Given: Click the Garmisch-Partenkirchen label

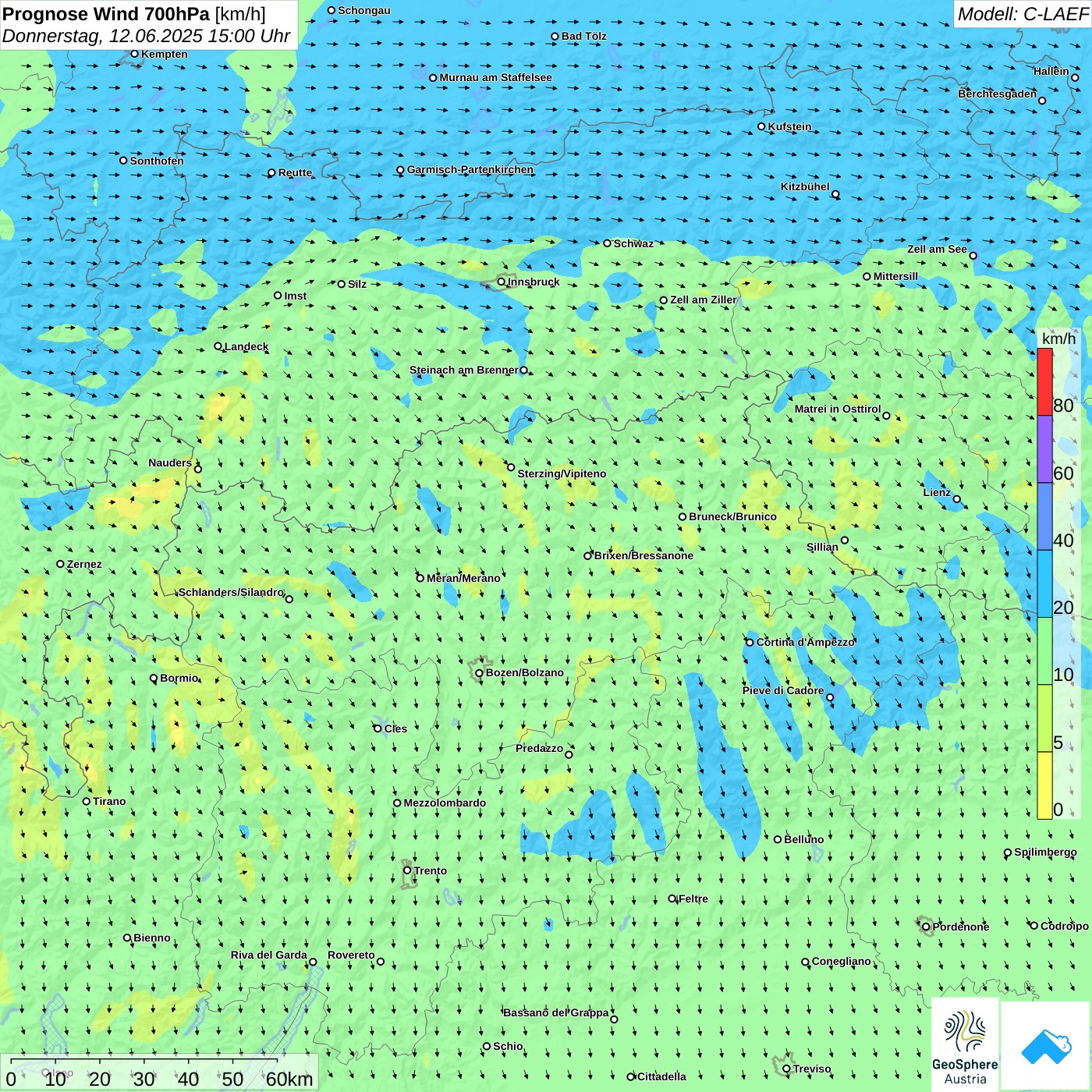Looking at the screenshot, I should click(x=470, y=169).
